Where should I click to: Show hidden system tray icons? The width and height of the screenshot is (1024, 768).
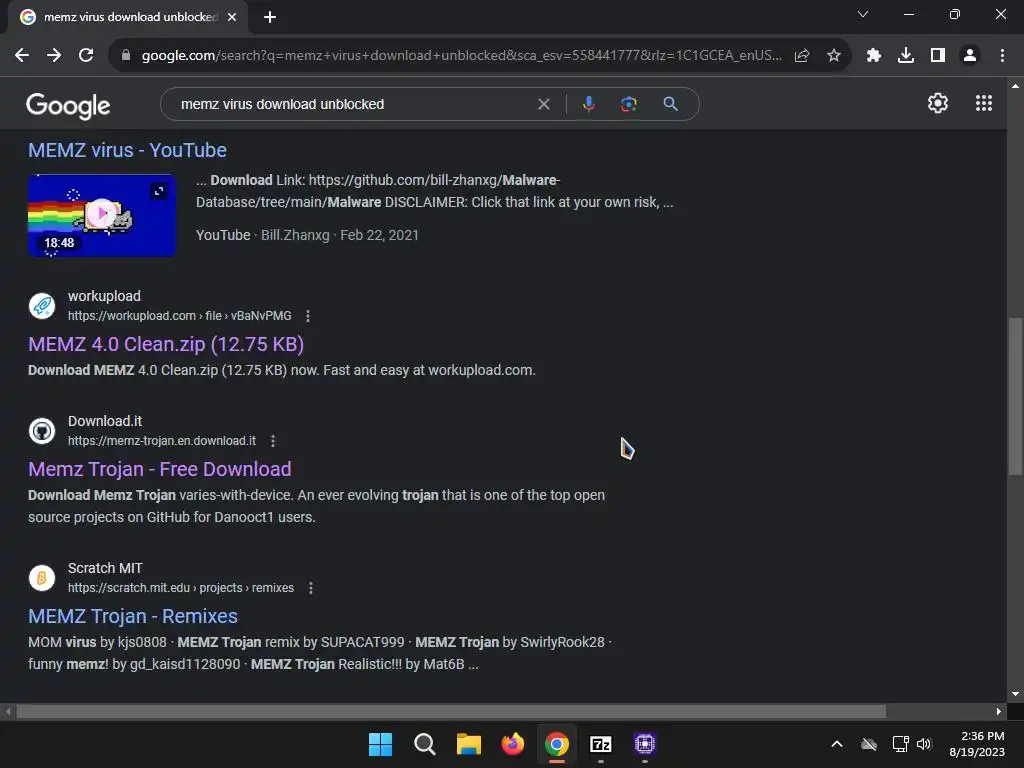837,744
